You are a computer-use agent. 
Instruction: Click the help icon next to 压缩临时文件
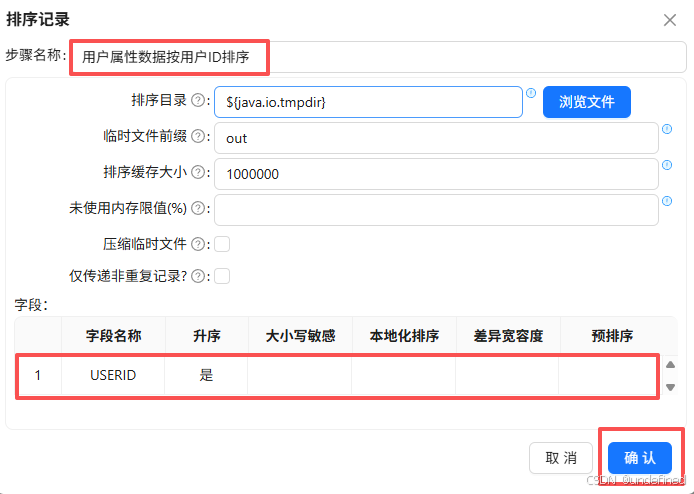coord(198,244)
